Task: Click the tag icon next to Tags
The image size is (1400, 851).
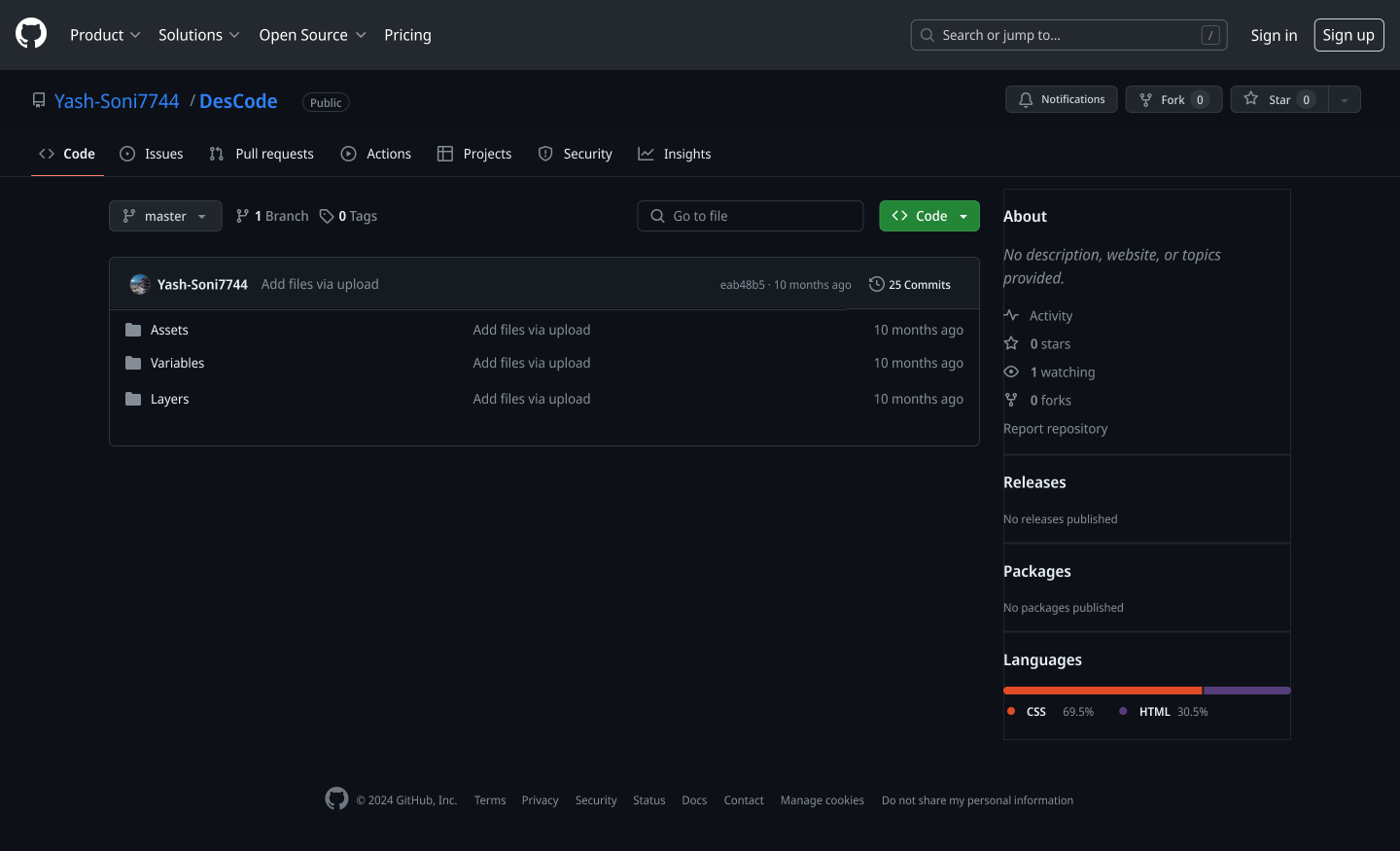Action: click(327, 216)
